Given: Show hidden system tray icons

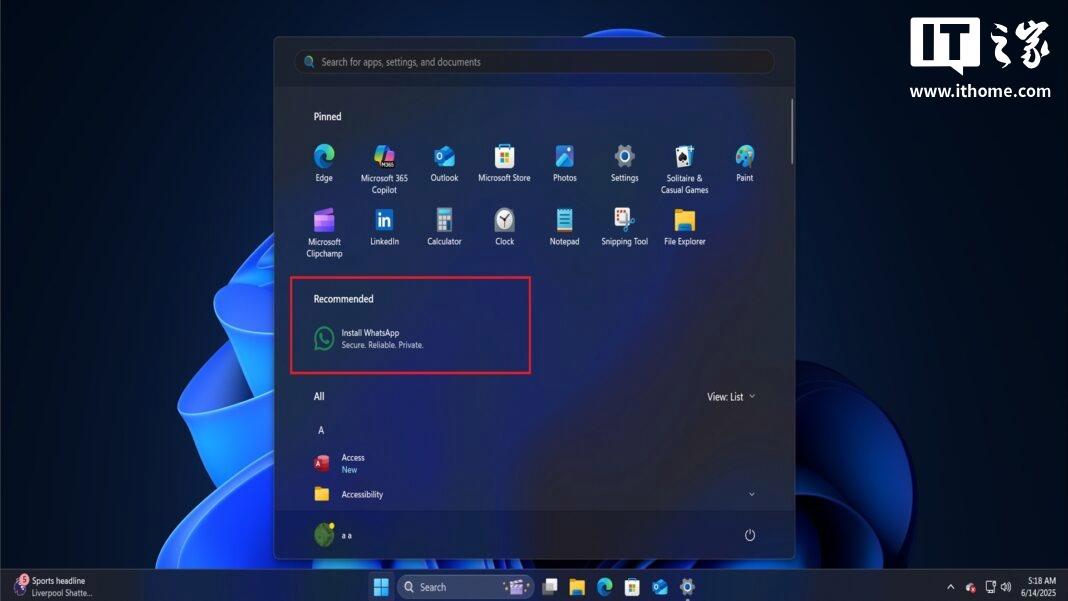Looking at the screenshot, I should (950, 587).
